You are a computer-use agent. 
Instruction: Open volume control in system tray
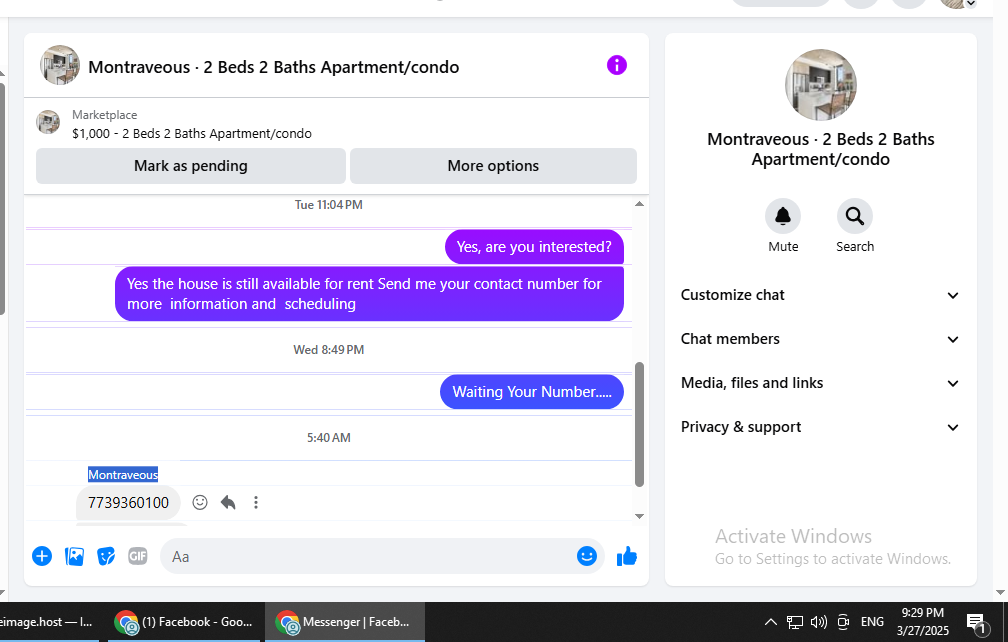click(x=818, y=621)
